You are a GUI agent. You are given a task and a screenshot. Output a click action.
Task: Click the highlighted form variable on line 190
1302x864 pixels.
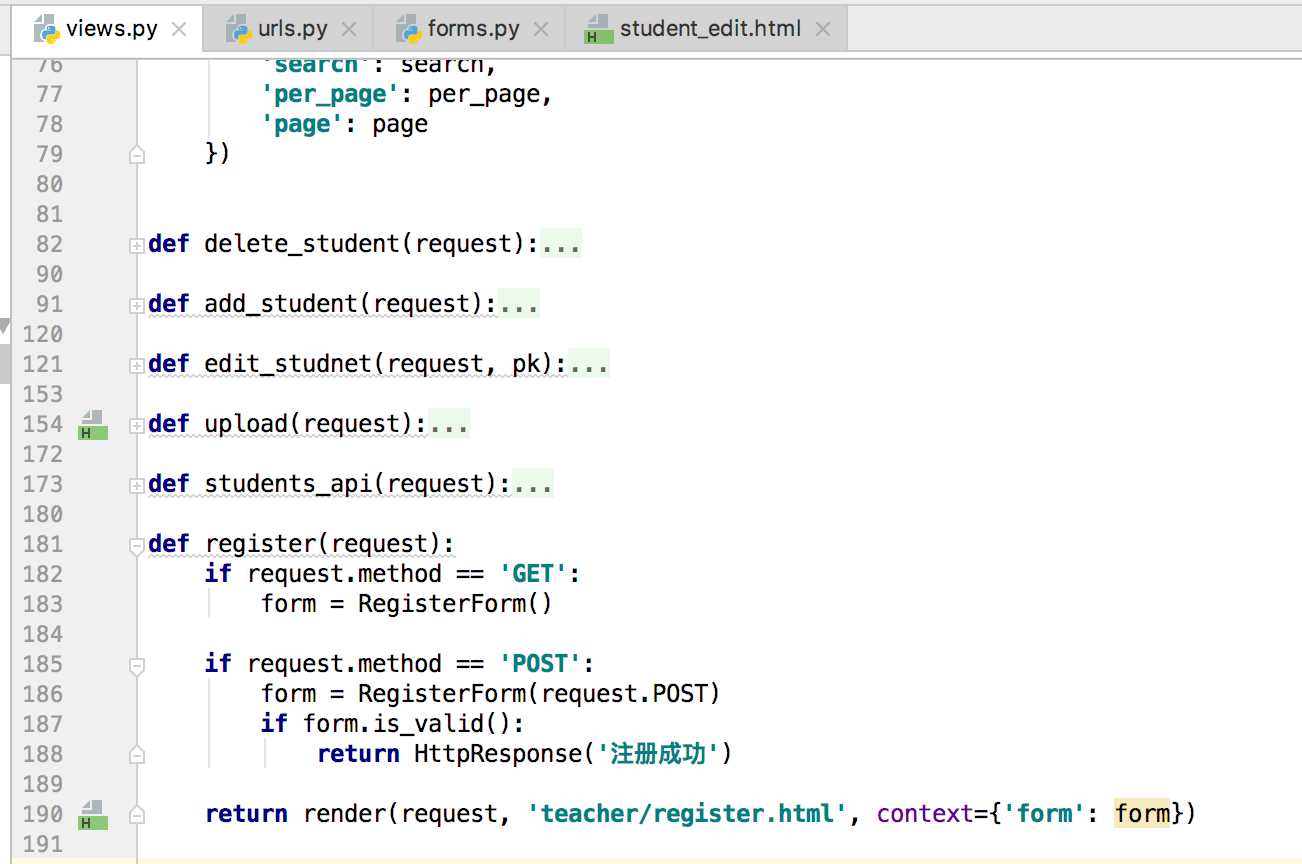point(1142,814)
